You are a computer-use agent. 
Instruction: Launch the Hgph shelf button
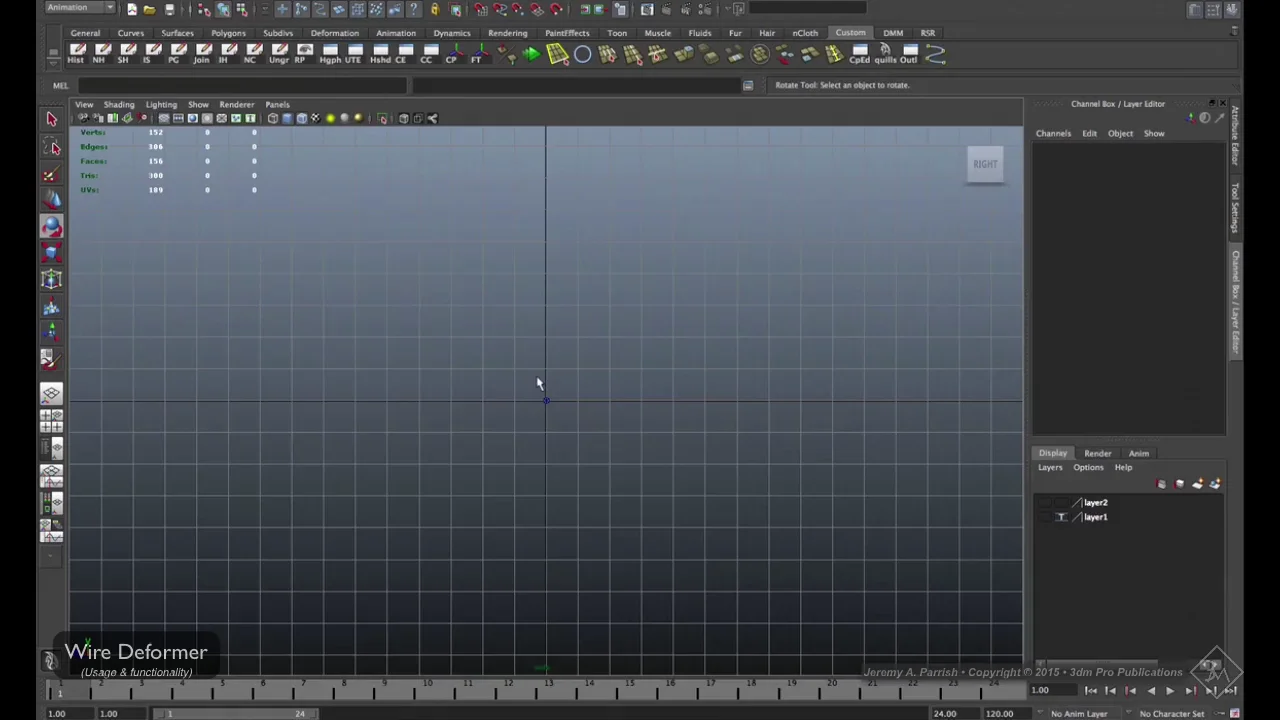click(330, 54)
